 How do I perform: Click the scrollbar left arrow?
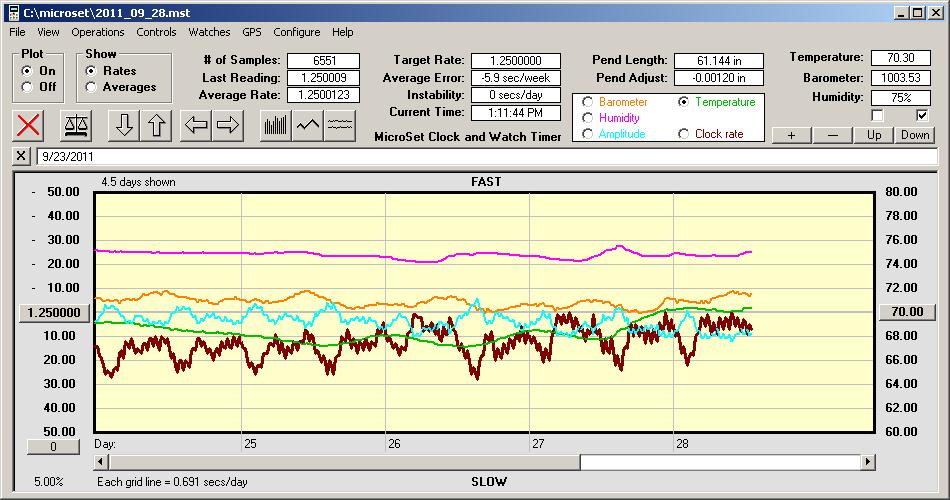click(x=101, y=462)
